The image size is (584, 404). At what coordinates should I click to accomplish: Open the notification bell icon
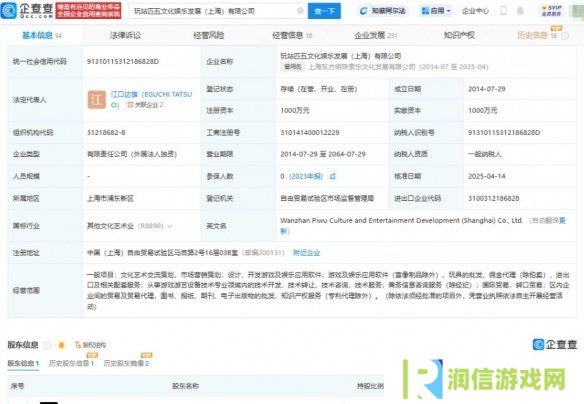(520, 11)
